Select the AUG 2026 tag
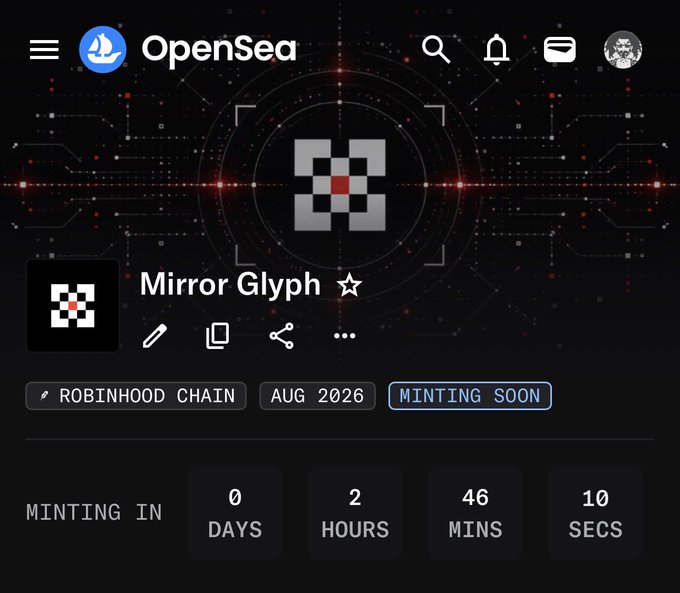Viewport: 680px width, 593px height. 317,396
